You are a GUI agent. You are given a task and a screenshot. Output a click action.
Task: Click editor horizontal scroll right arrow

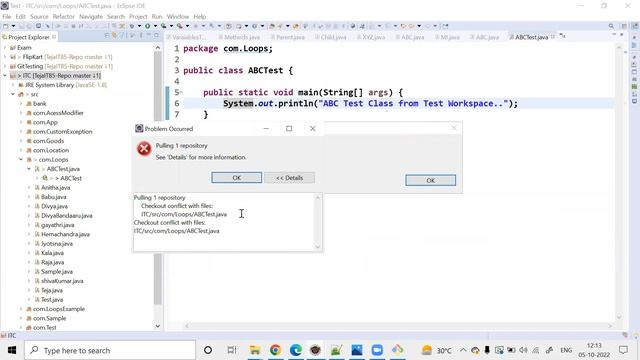[x=610, y=326]
